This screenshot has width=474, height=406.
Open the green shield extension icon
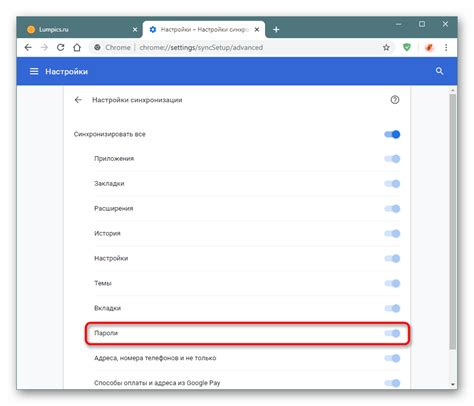point(407,47)
